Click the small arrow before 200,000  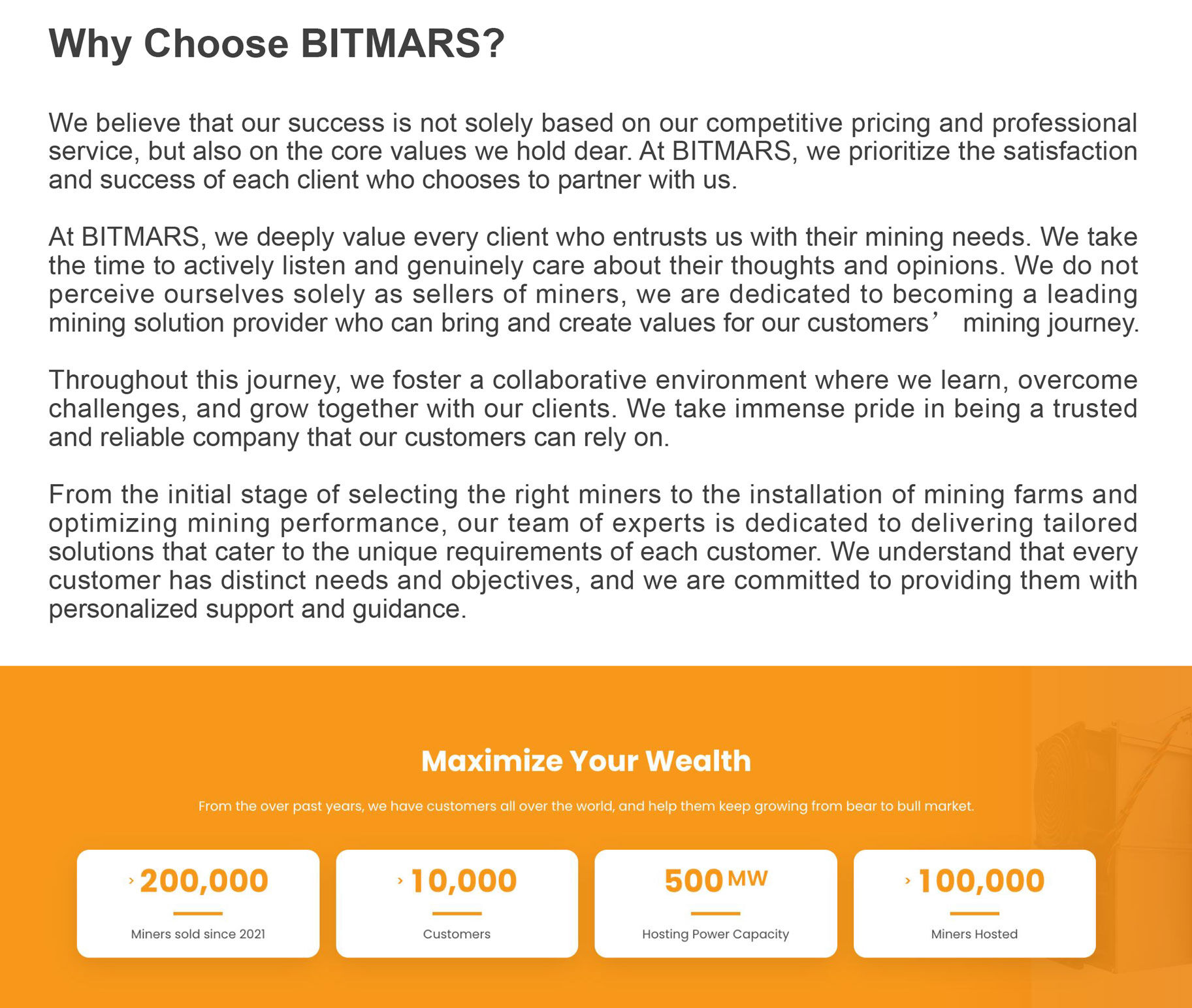pyautogui.click(x=131, y=881)
